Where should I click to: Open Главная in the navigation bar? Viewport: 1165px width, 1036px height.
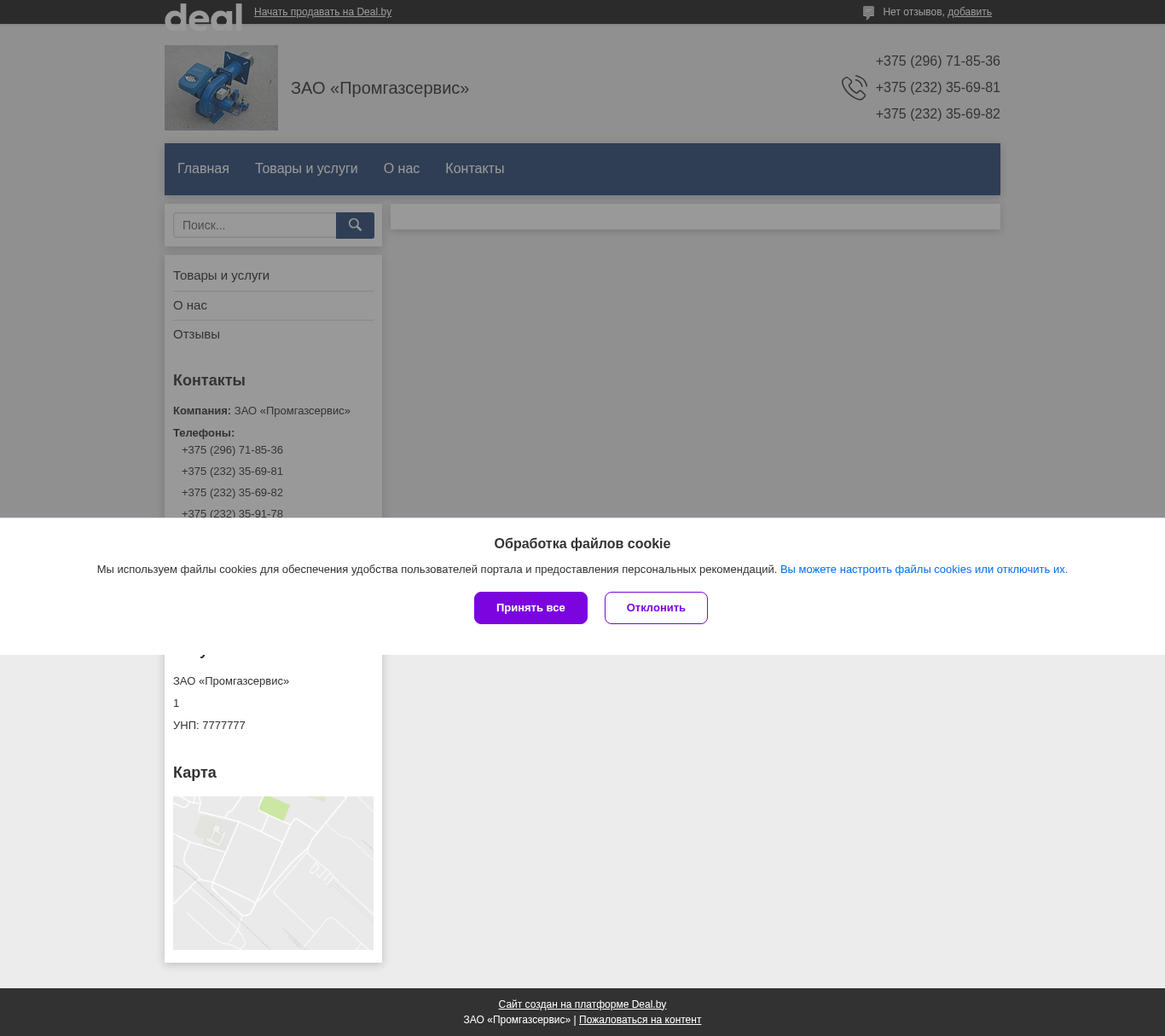(203, 169)
